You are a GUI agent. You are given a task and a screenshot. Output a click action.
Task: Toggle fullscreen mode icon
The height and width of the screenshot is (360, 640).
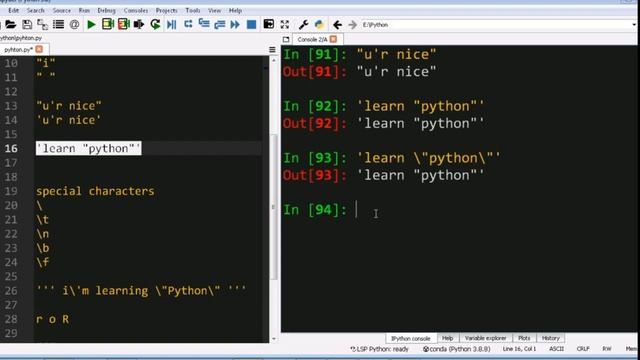coord(285,25)
